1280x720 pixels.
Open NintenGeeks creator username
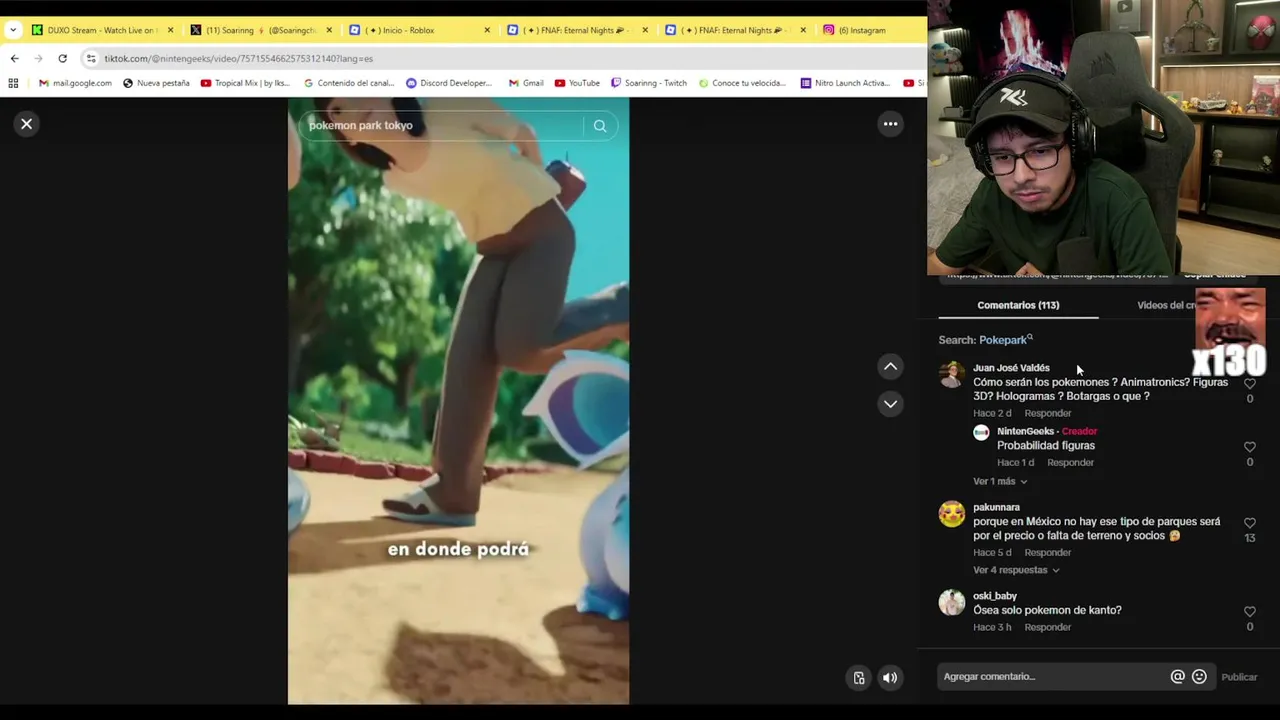tap(1025, 431)
